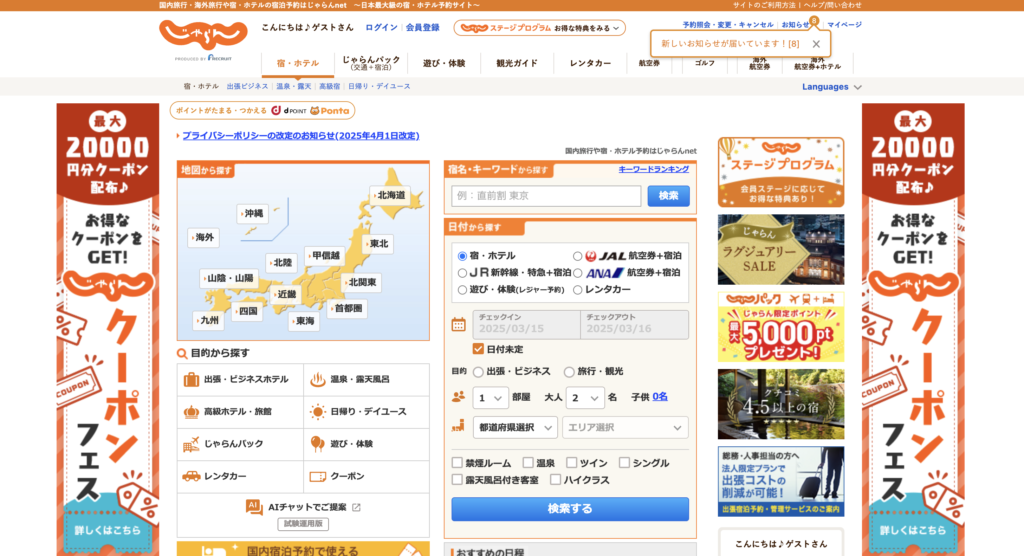Click the 検索する button

[x=569, y=508]
